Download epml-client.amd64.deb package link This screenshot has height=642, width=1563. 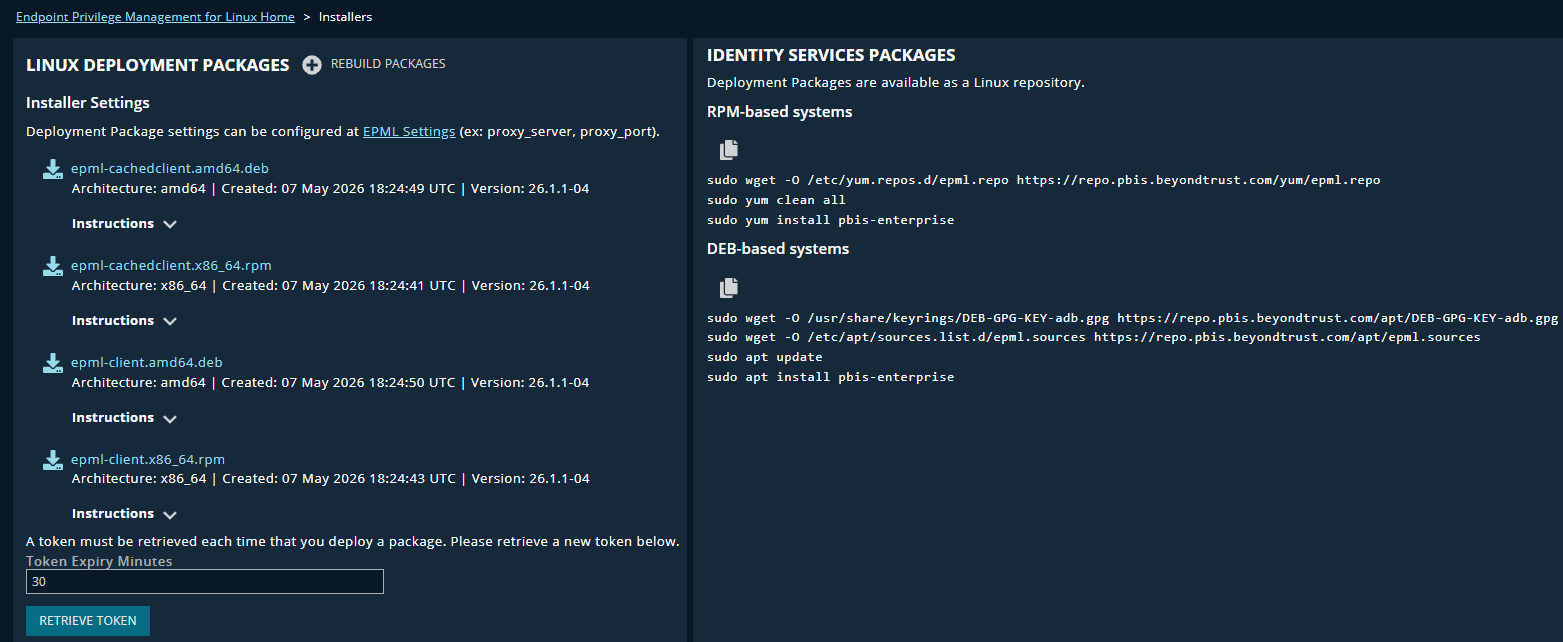click(147, 362)
